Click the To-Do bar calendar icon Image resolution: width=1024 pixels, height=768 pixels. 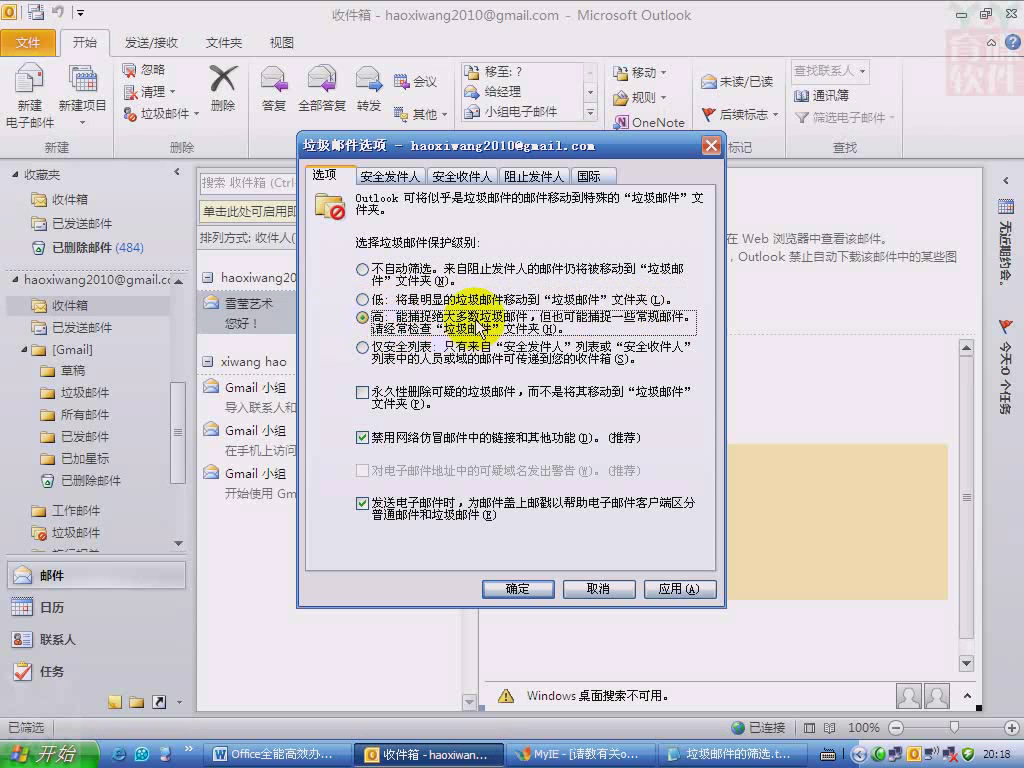[1006, 207]
